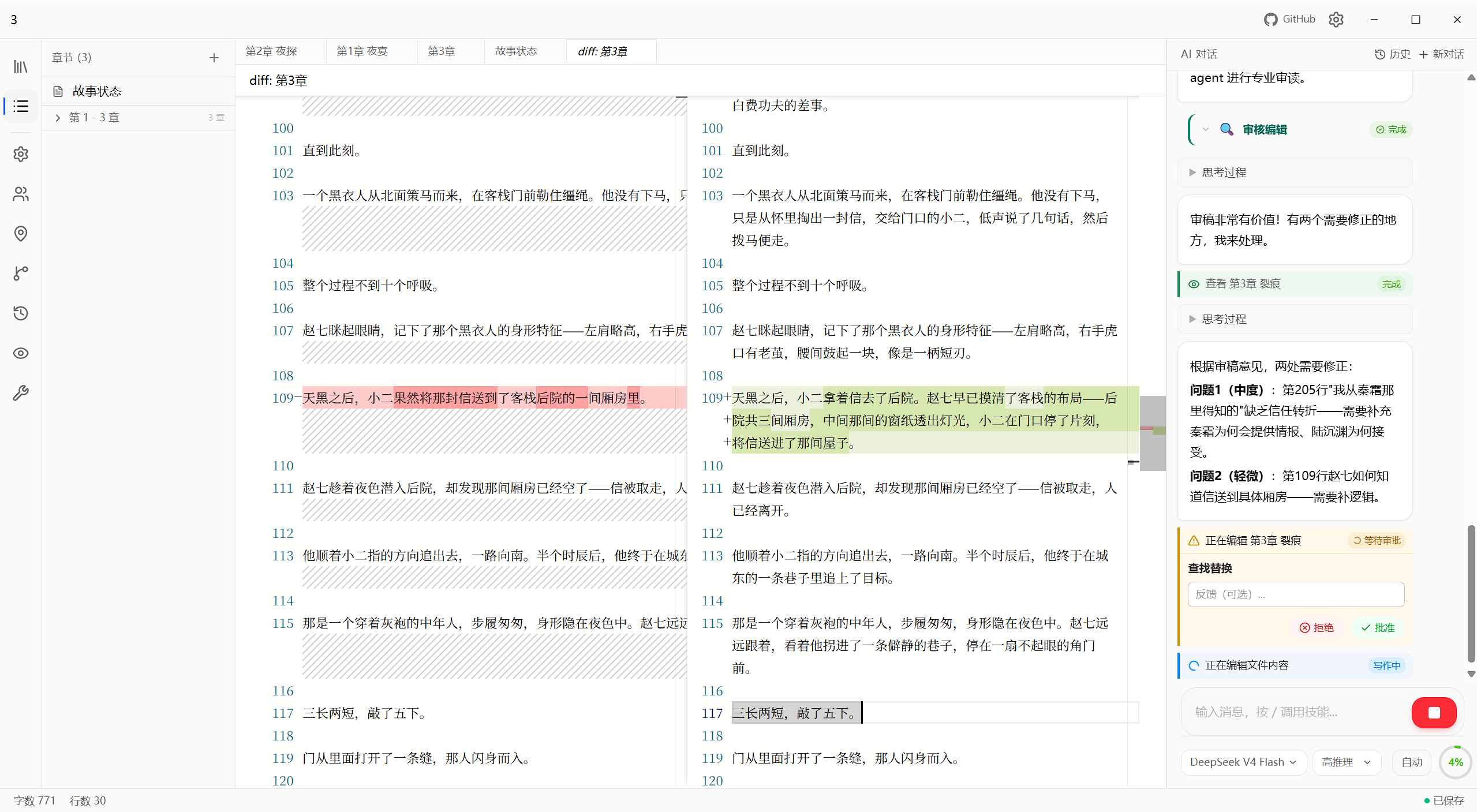Switch to the 第3章 tab

451,51
